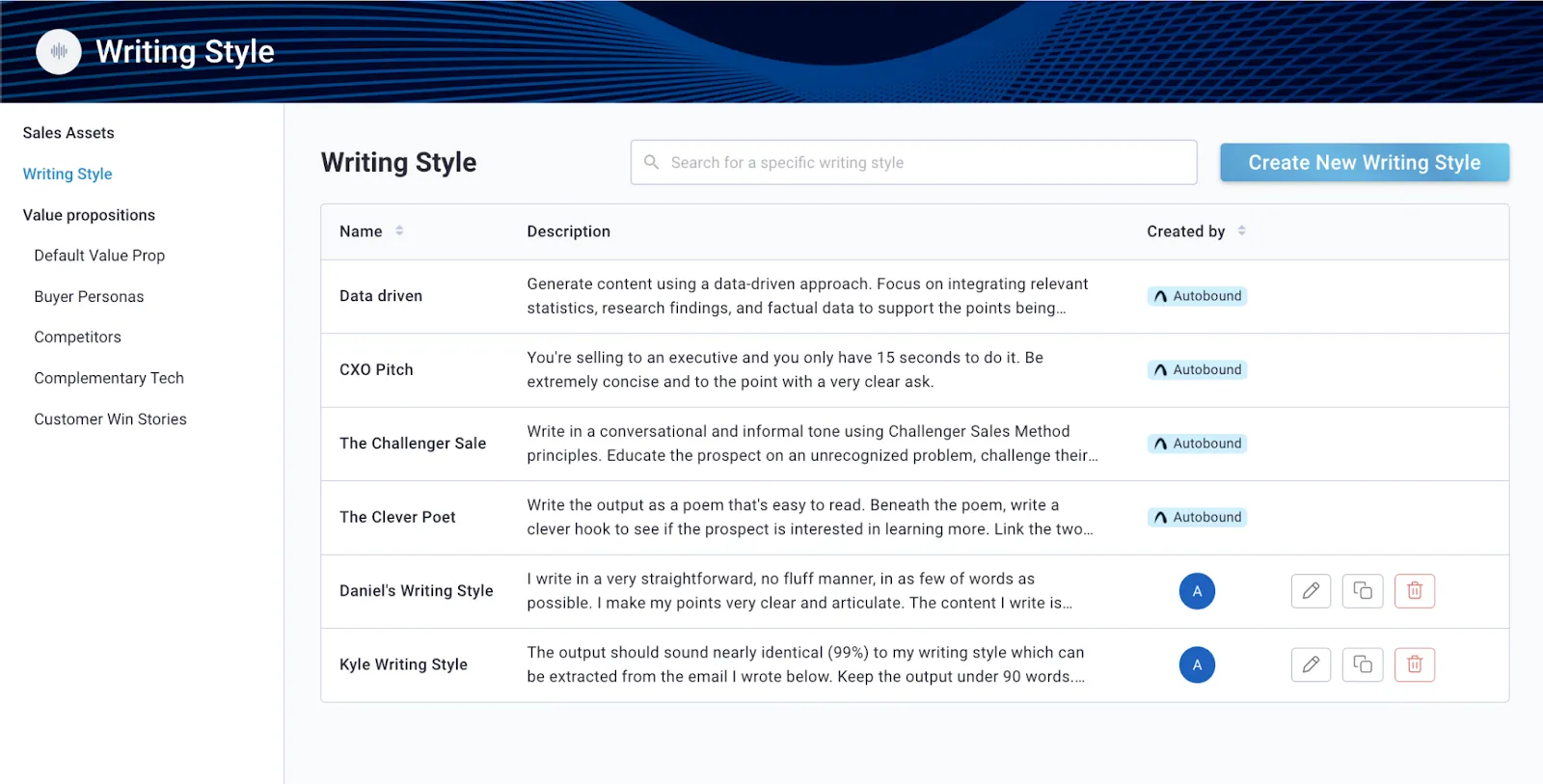Click CXO Pitch description text
Screen dimensions: 1543x784
click(x=785, y=369)
